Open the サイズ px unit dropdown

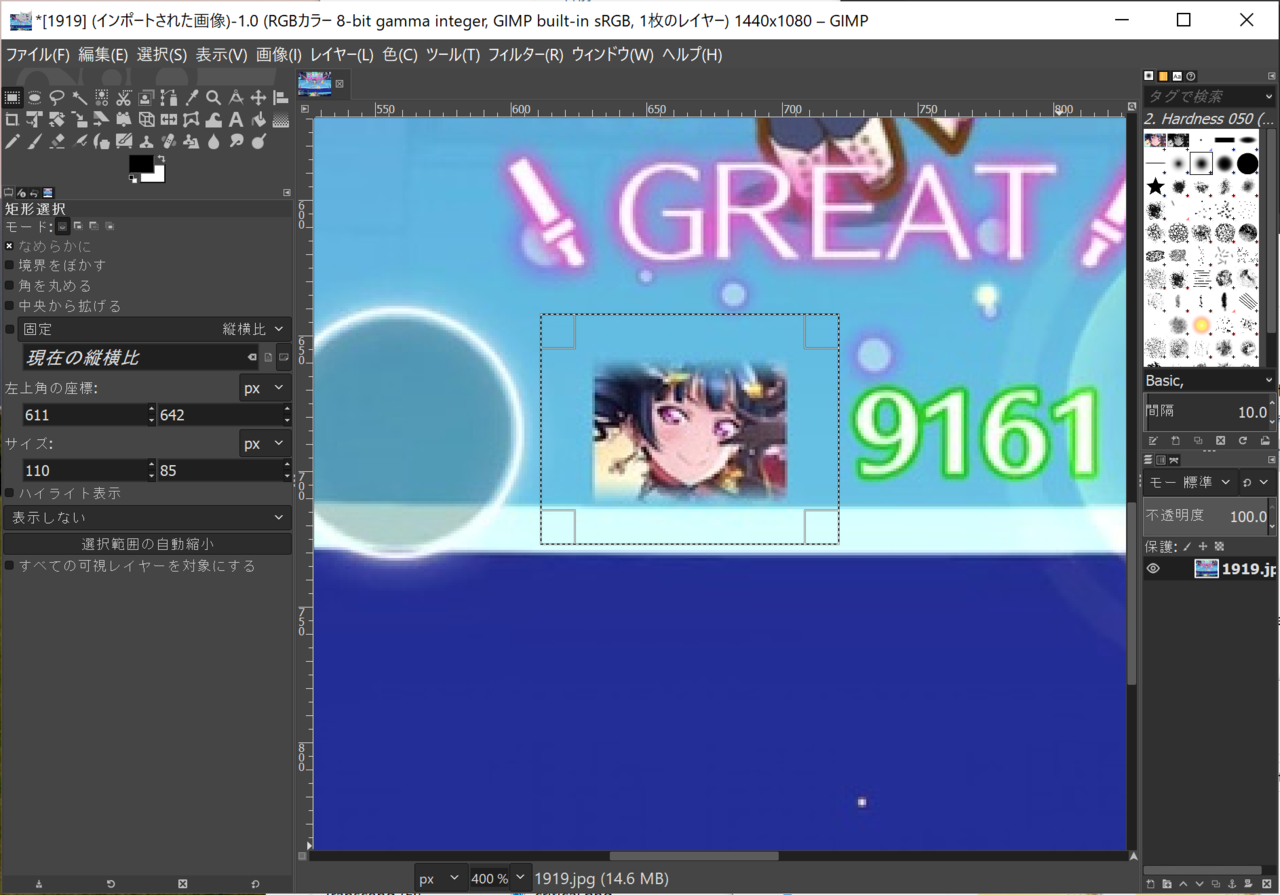click(x=264, y=444)
